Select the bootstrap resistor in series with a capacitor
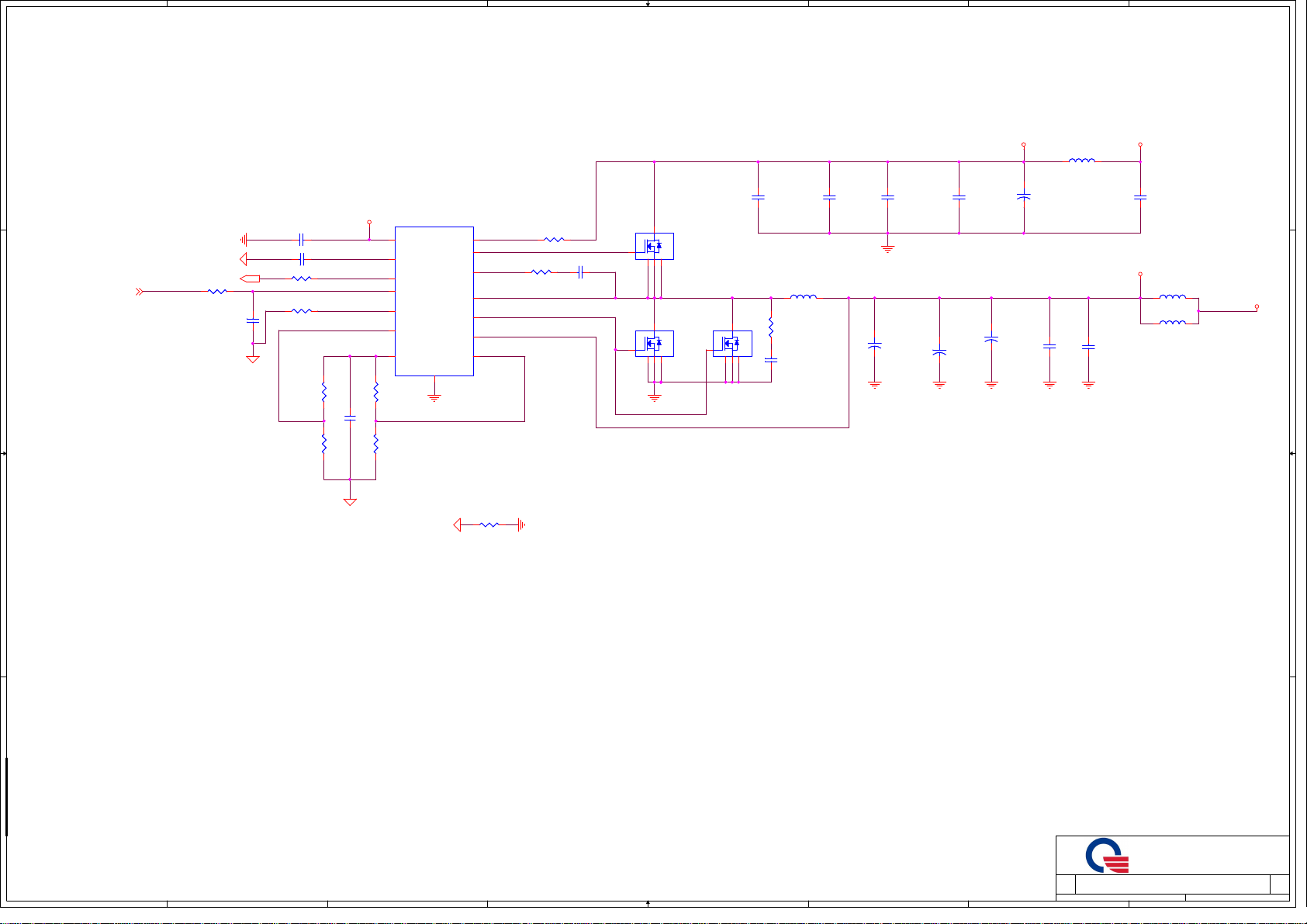 [541, 272]
